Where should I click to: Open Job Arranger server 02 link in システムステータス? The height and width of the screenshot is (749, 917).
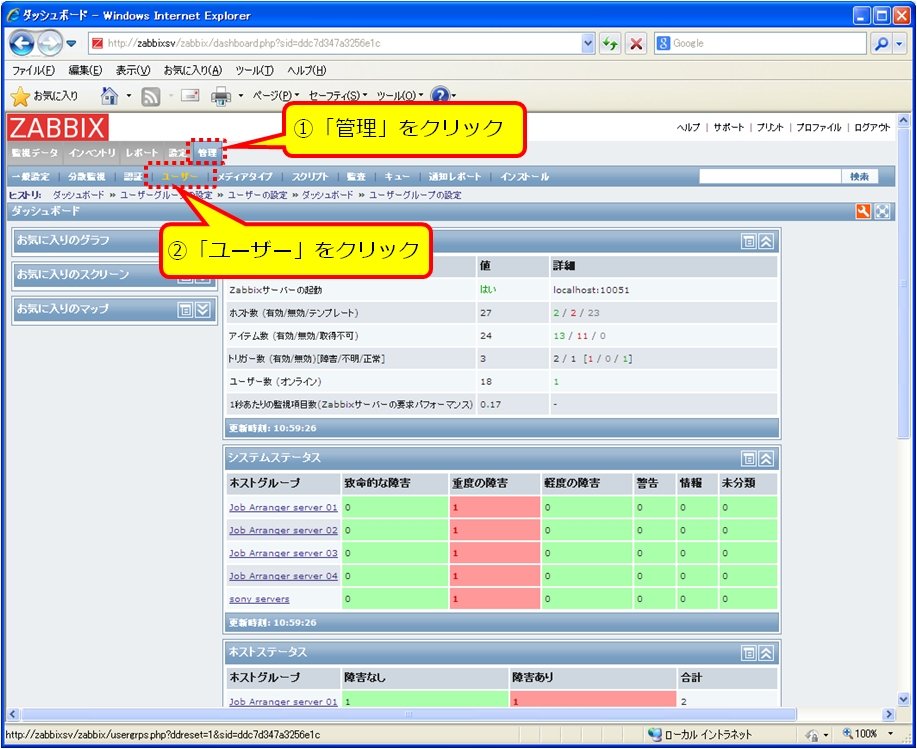(283, 530)
